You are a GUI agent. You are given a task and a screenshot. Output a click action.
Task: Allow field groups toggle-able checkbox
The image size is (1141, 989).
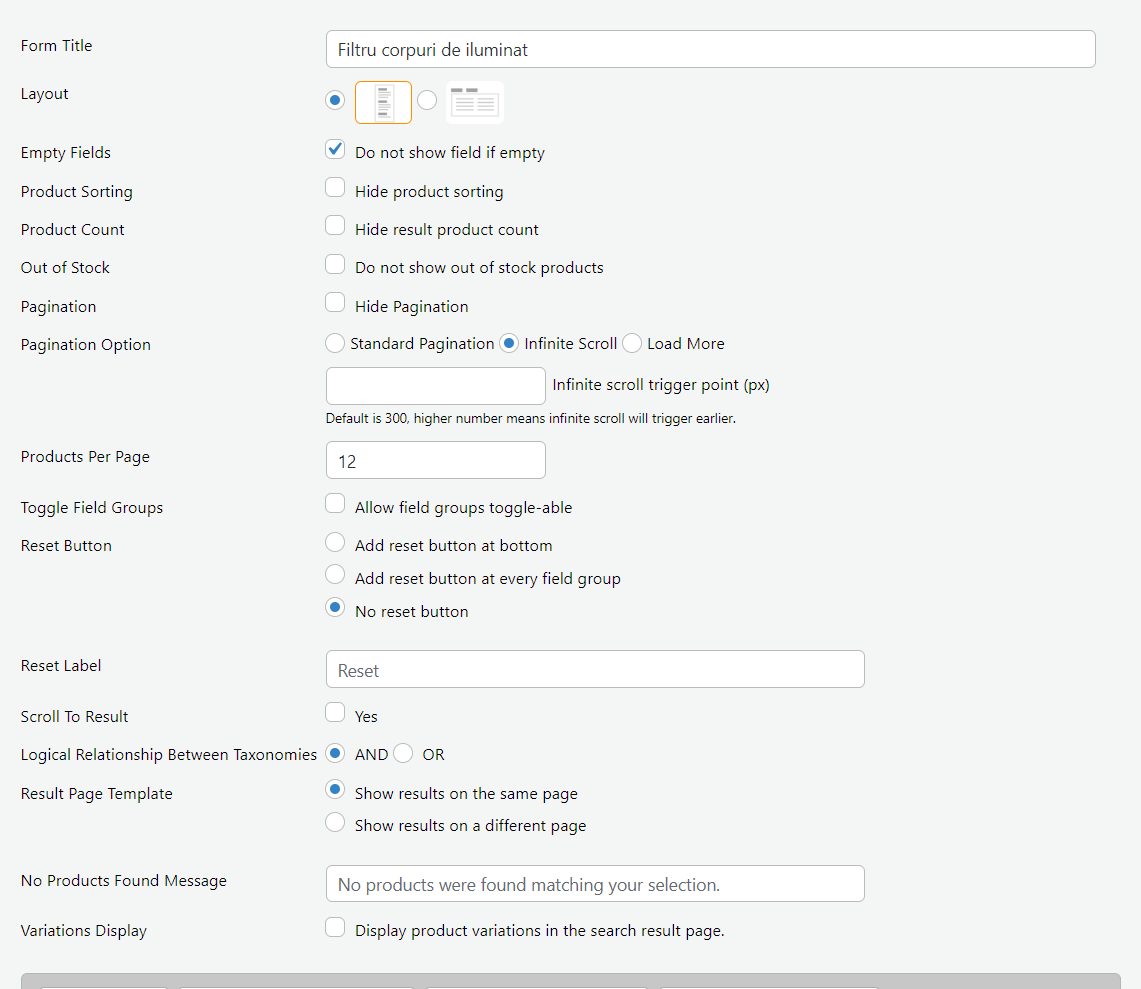tap(335, 503)
